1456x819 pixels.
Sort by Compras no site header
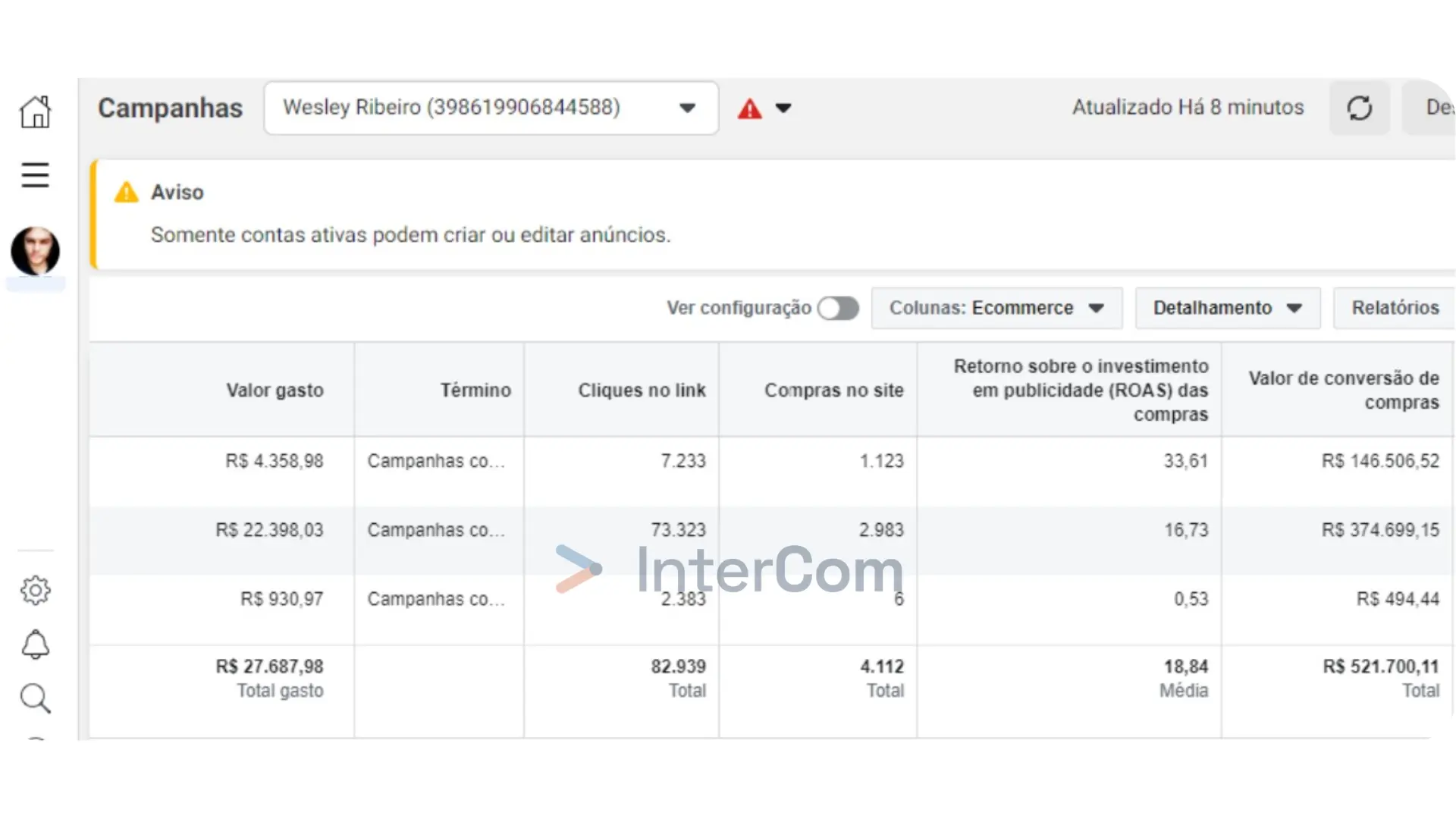point(833,391)
